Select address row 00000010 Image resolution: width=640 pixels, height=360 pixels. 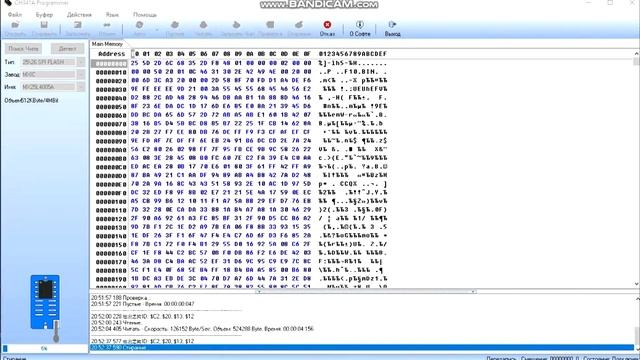[111, 72]
